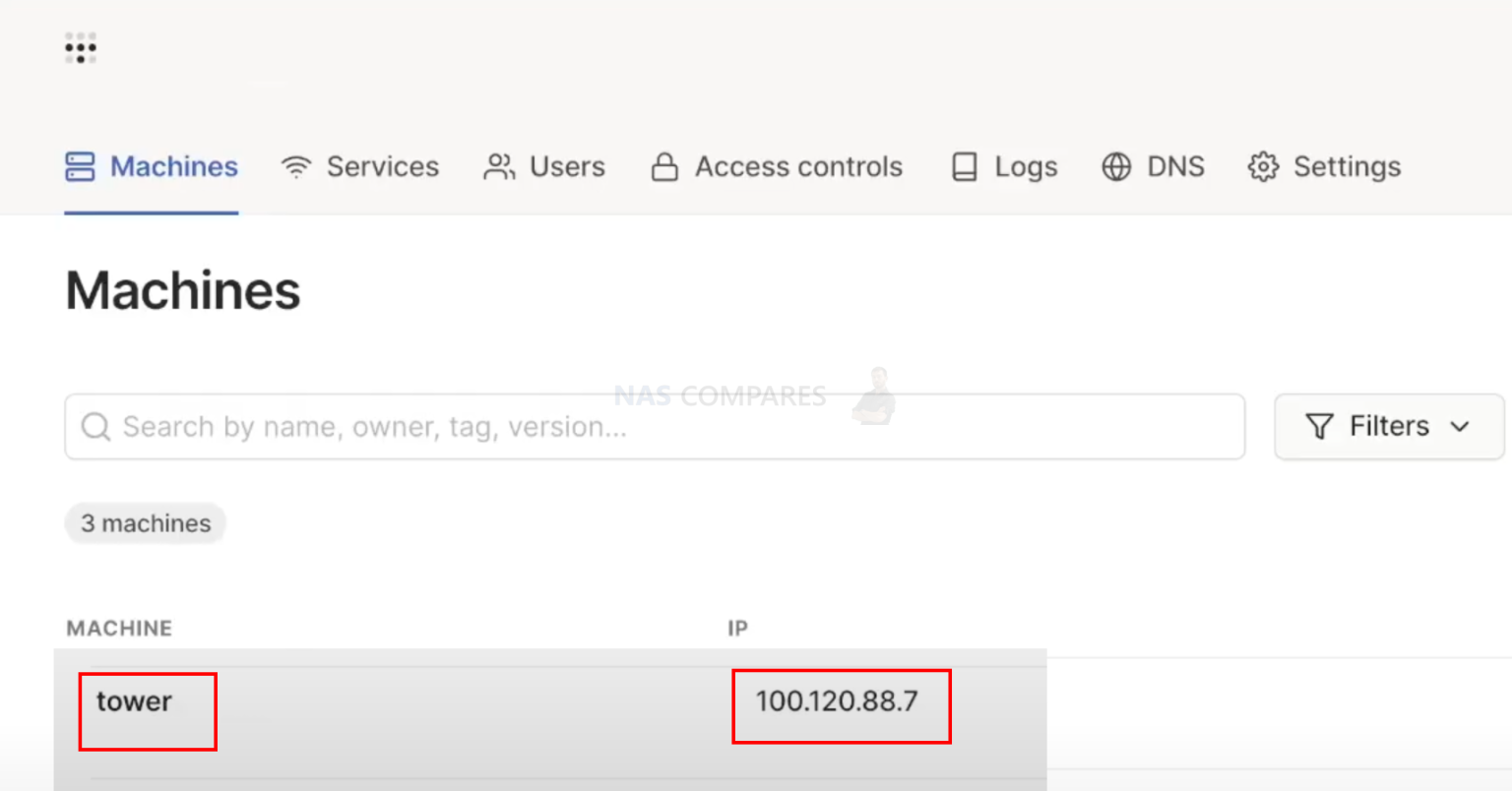1512x791 pixels.
Task: Click the Users people icon
Action: (499, 166)
